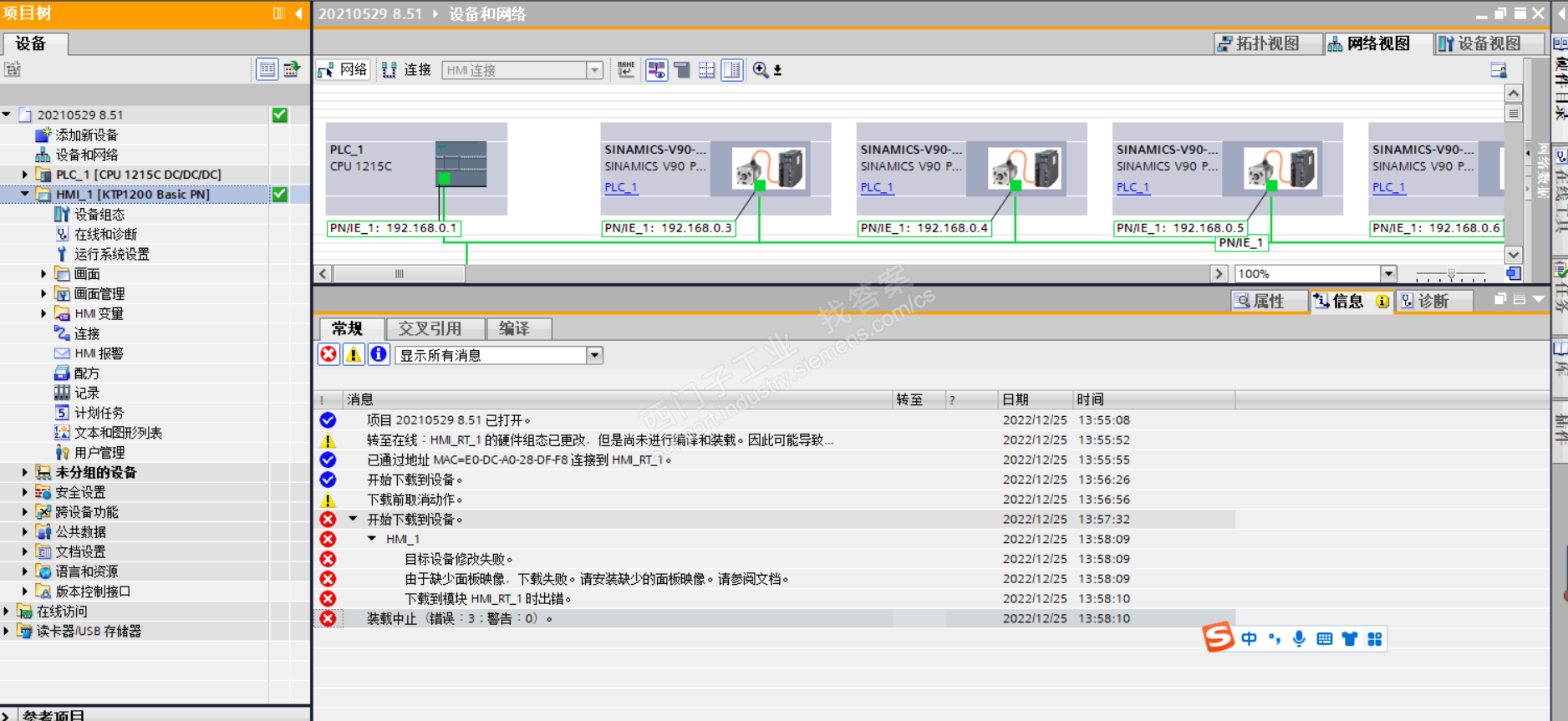Click the 在线和诊断 icon
1568x721 pixels.
point(62,234)
